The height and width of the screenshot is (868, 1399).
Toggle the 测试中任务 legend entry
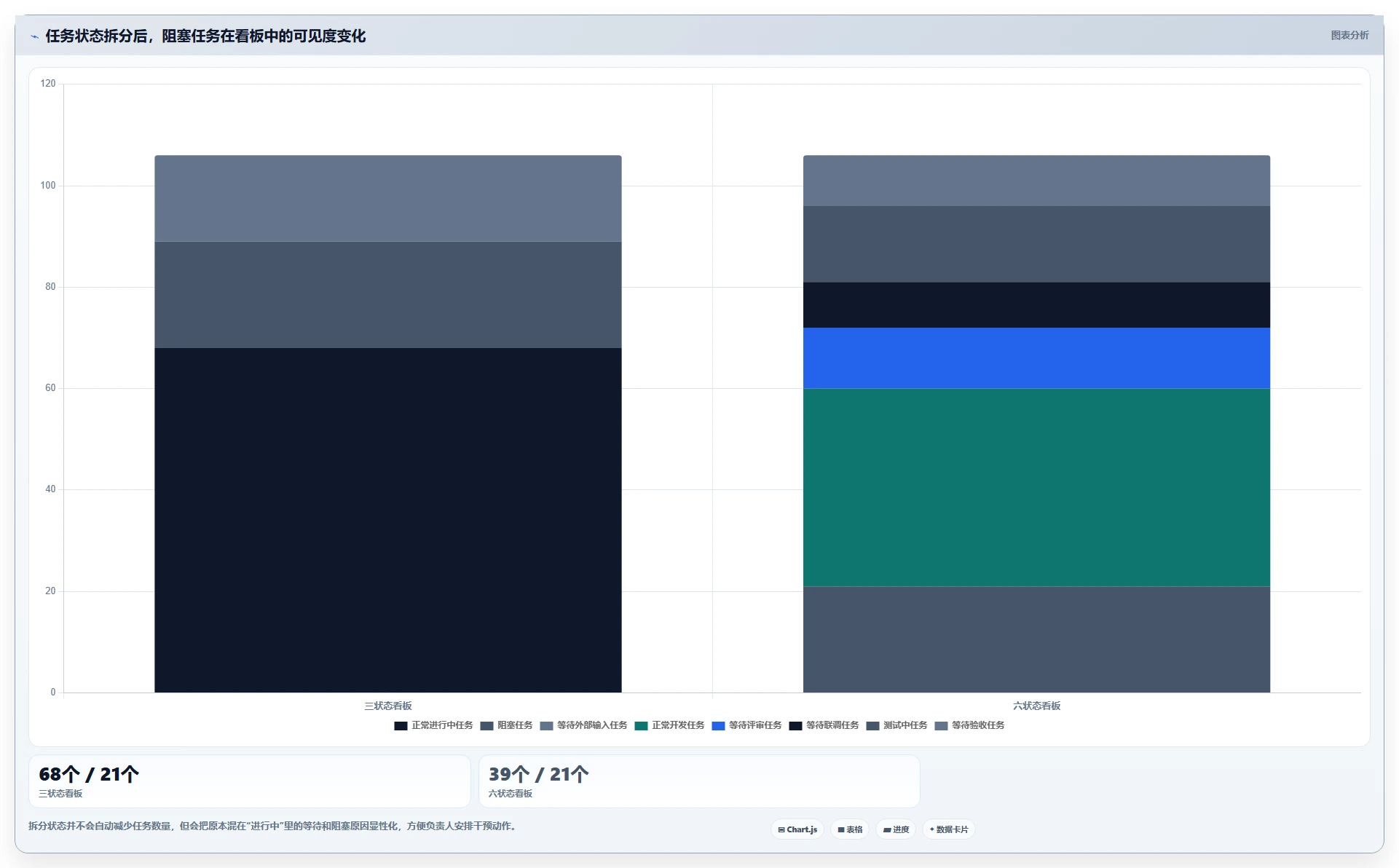tap(896, 725)
